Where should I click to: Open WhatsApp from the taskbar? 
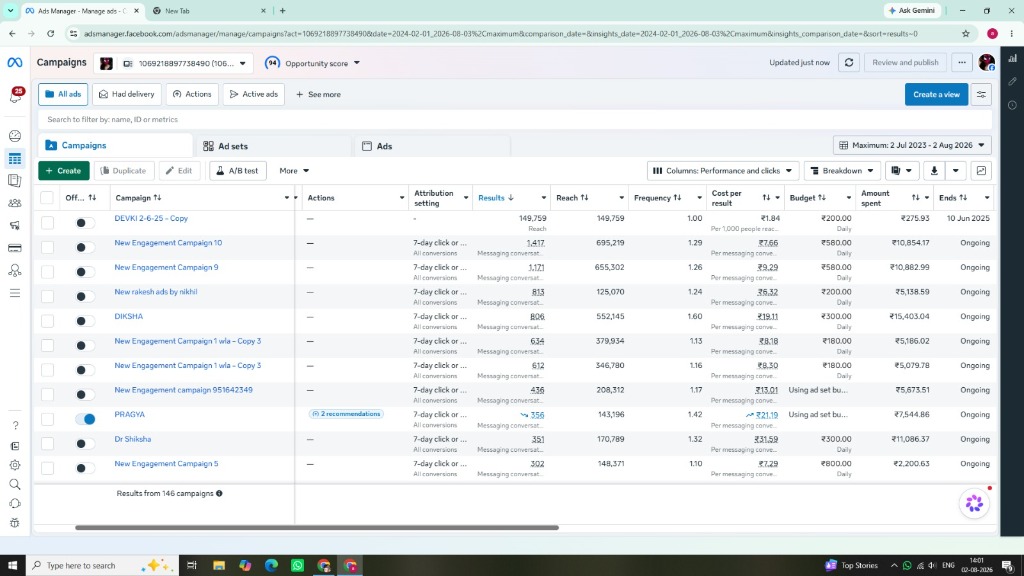(x=297, y=566)
